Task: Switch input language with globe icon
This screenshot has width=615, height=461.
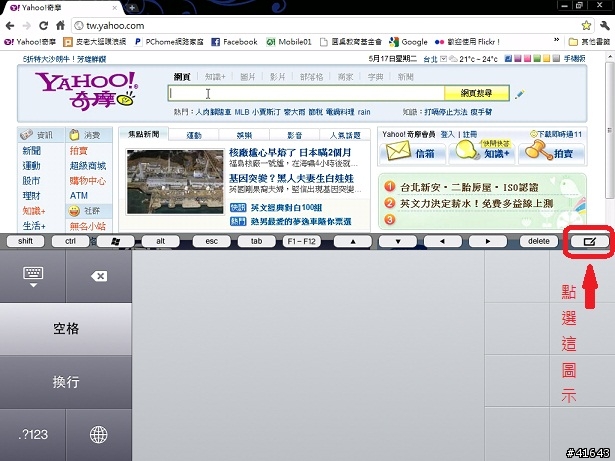Action: (98, 434)
